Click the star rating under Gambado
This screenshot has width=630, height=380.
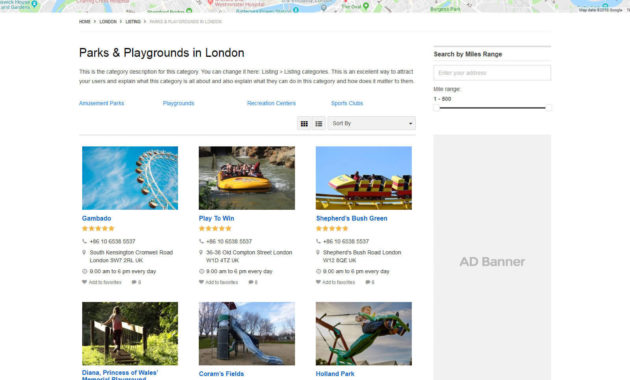(x=98, y=229)
